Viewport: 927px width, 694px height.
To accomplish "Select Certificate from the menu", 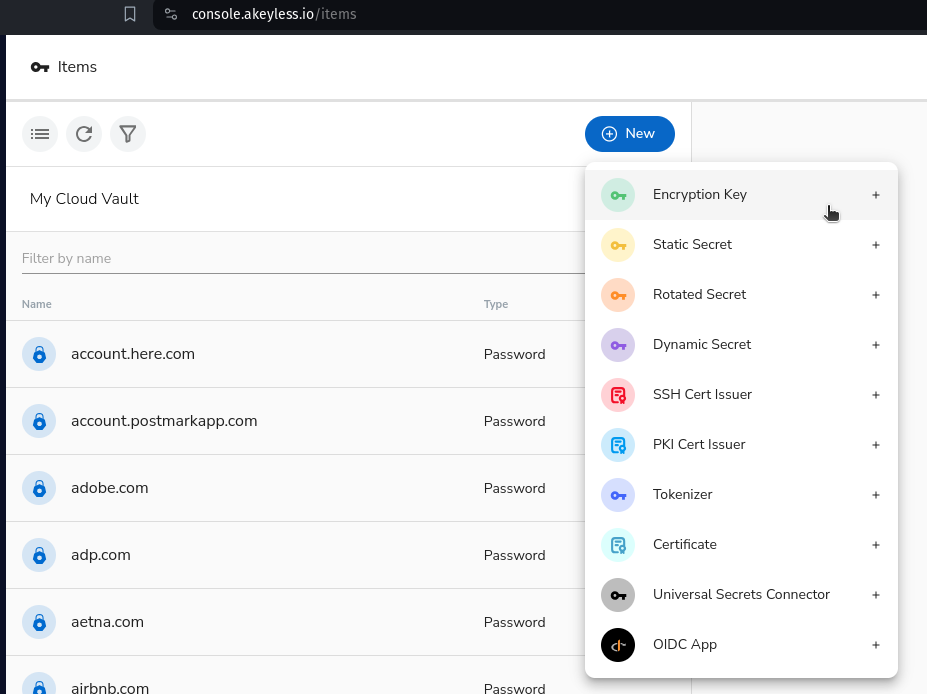I will click(741, 545).
